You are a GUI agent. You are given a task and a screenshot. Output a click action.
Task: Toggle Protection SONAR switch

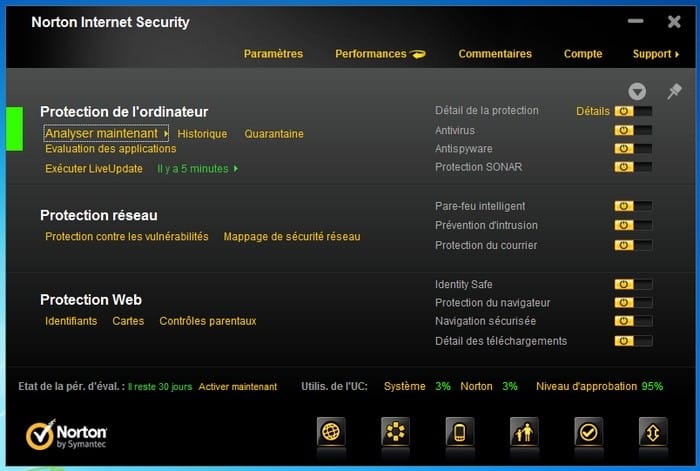click(x=633, y=167)
